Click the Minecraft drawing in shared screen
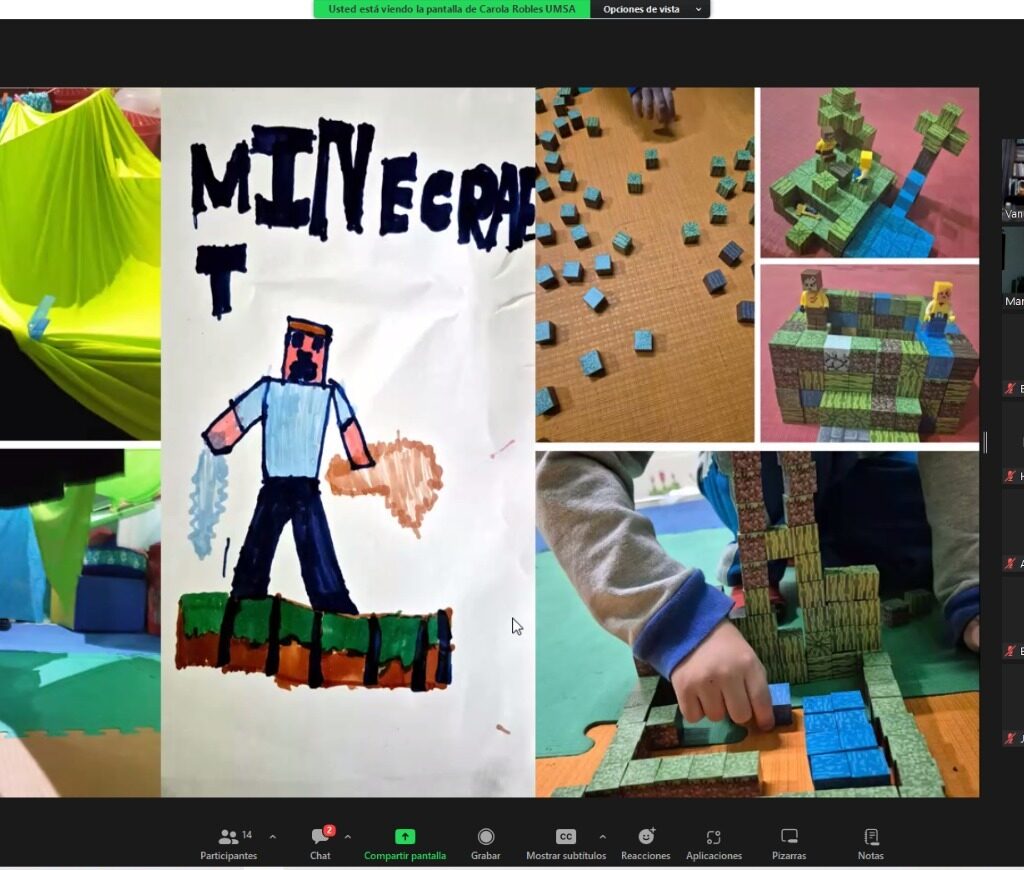This screenshot has width=1024, height=870. coord(347,440)
